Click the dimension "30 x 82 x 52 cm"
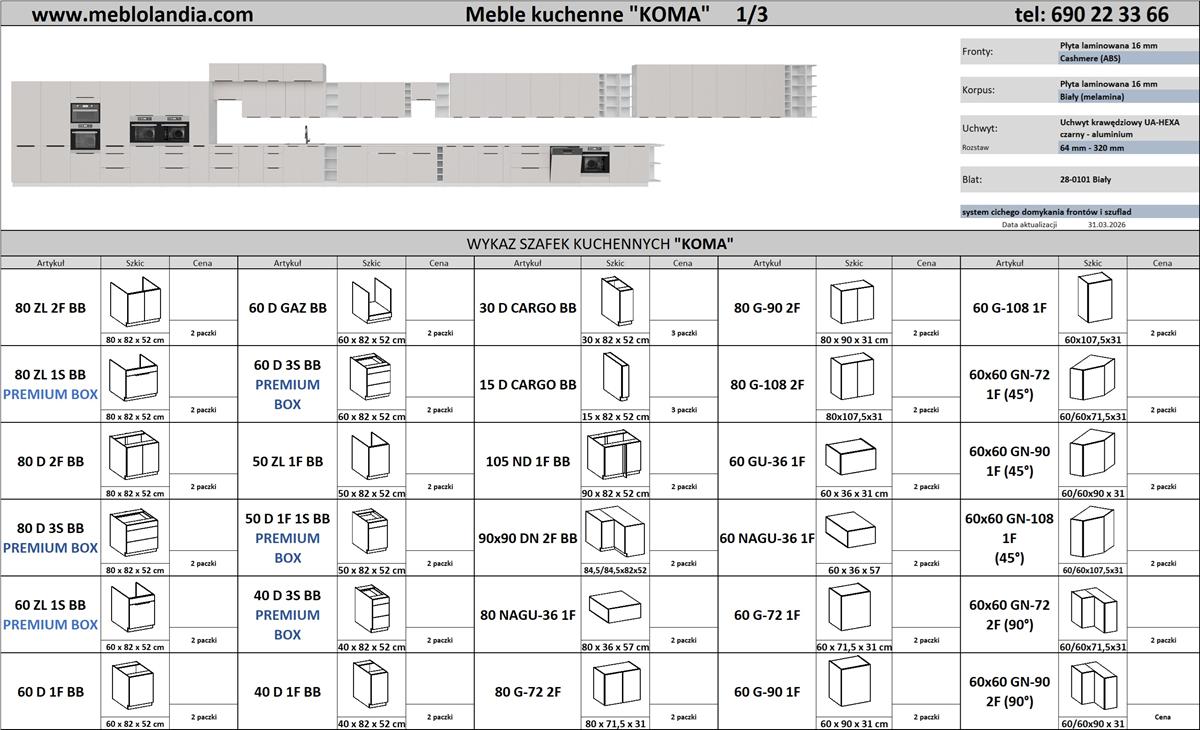The height and width of the screenshot is (730, 1200). [614, 340]
